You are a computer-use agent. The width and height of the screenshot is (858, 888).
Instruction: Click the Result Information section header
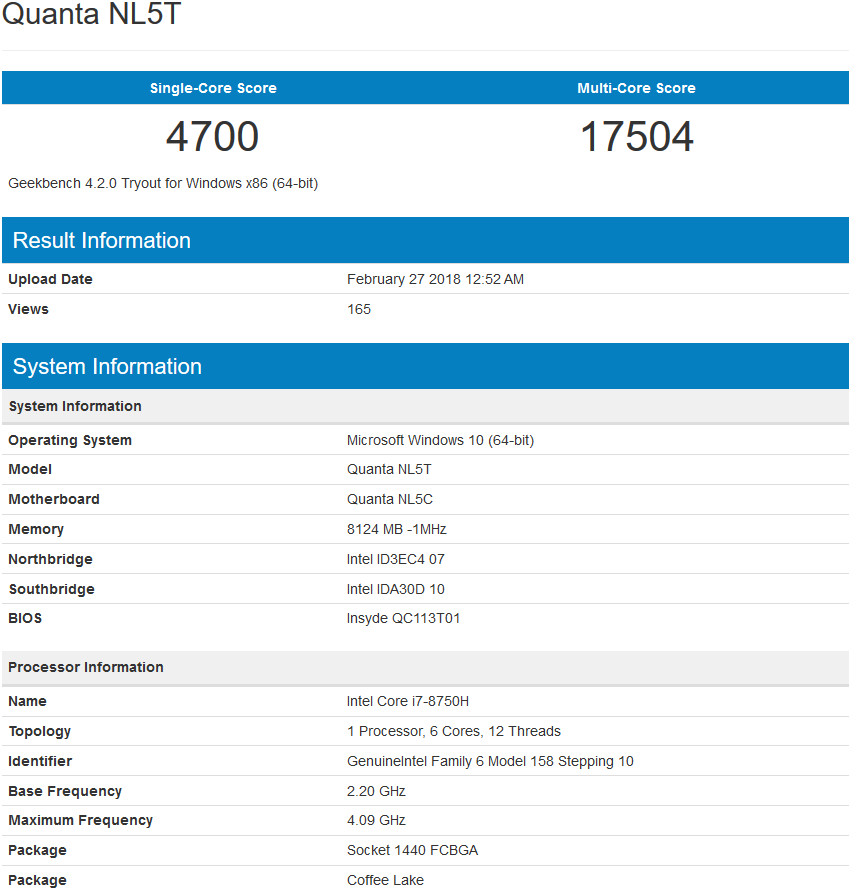tap(102, 241)
